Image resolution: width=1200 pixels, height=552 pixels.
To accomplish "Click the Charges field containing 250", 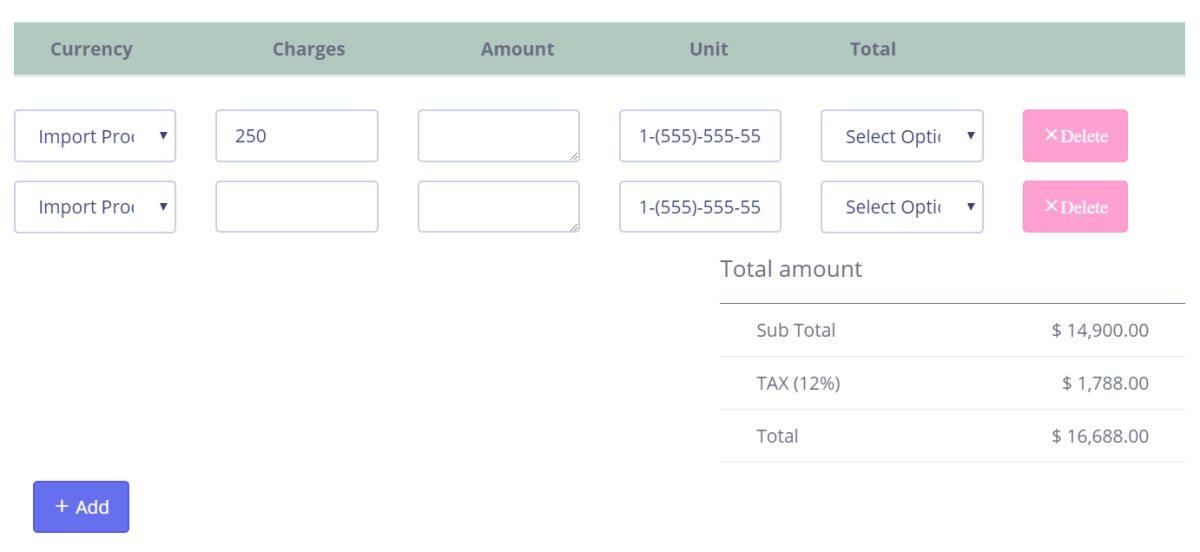I will click(x=297, y=136).
